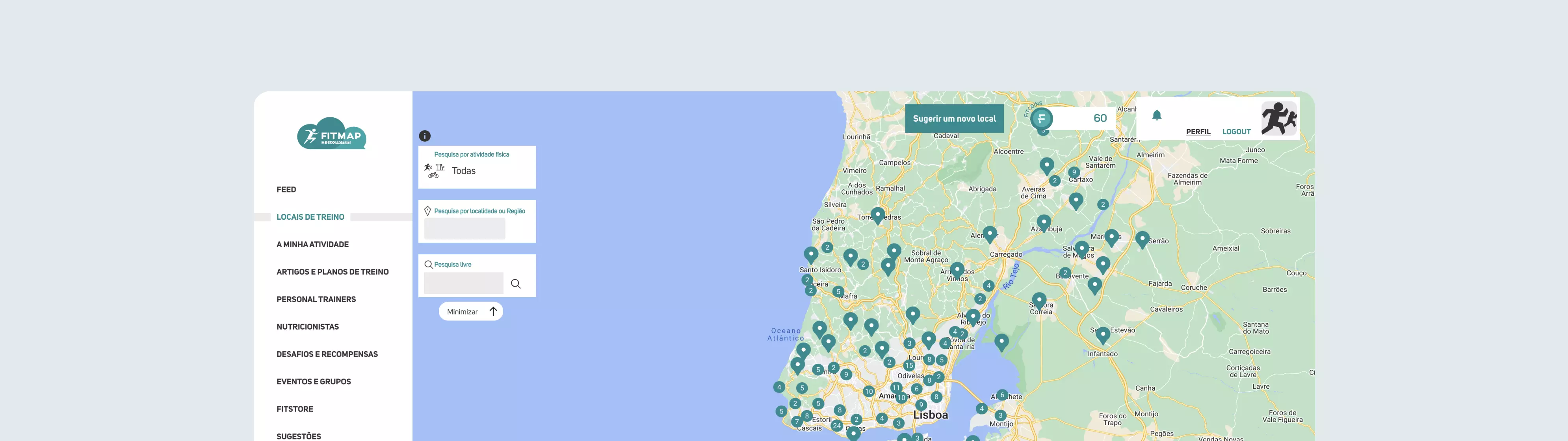Image resolution: width=1568 pixels, height=441 pixels.
Task: Click the LOGOUT link
Action: [x=1236, y=132]
